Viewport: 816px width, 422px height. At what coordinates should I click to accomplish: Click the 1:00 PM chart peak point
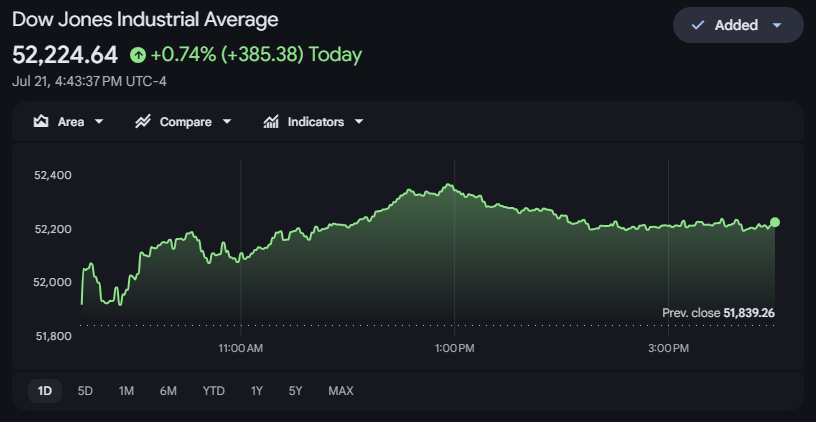[449, 184]
